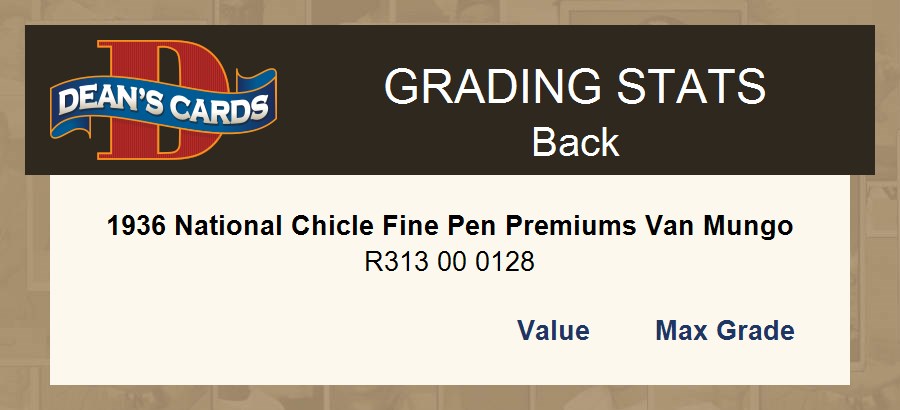
Task: Open the Value grading stats link
Action: click(x=553, y=331)
